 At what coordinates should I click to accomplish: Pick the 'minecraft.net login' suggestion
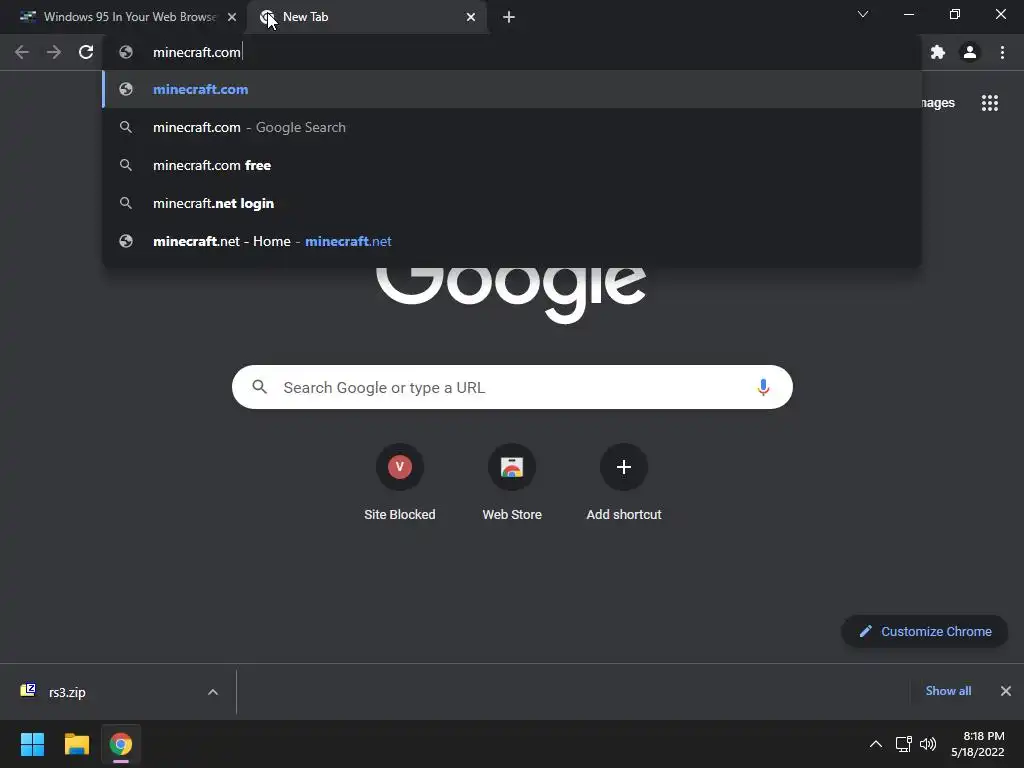pos(512,203)
